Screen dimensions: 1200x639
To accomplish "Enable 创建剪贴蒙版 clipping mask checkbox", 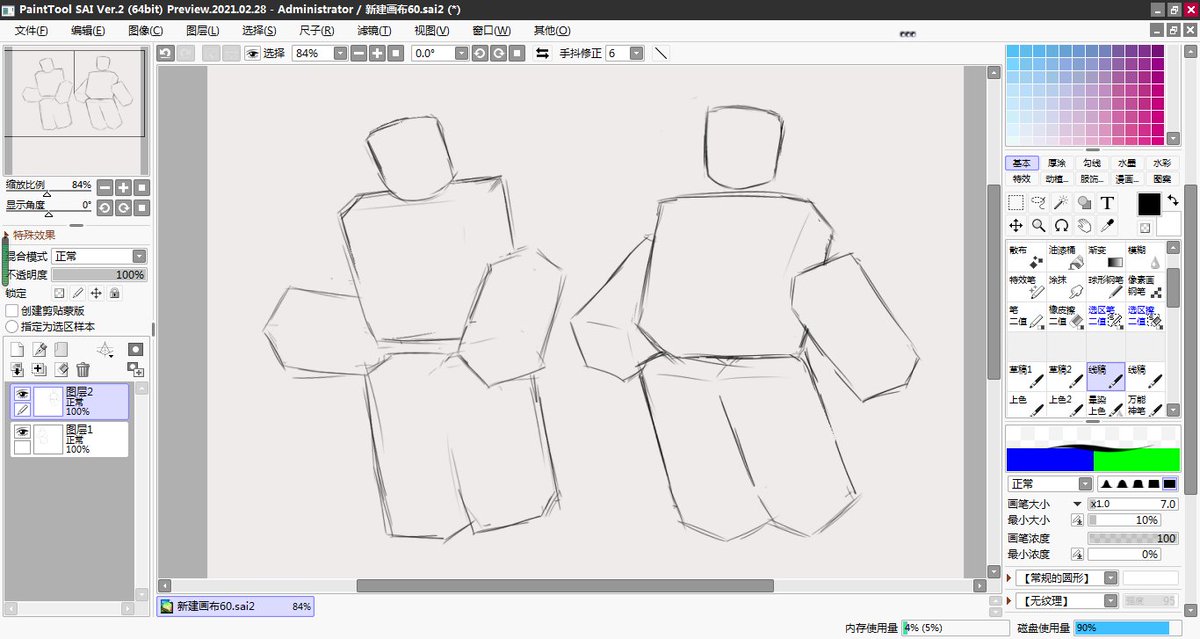I will coord(12,311).
